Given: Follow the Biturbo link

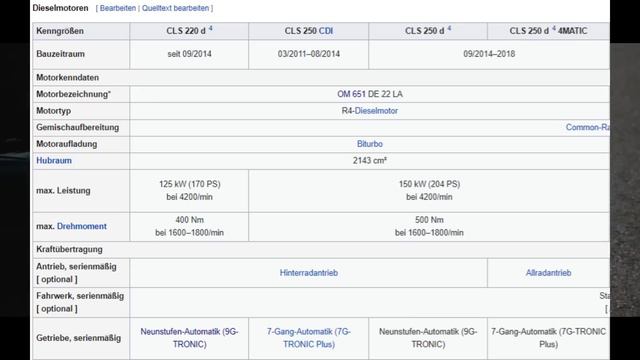Looking at the screenshot, I should coord(370,144).
